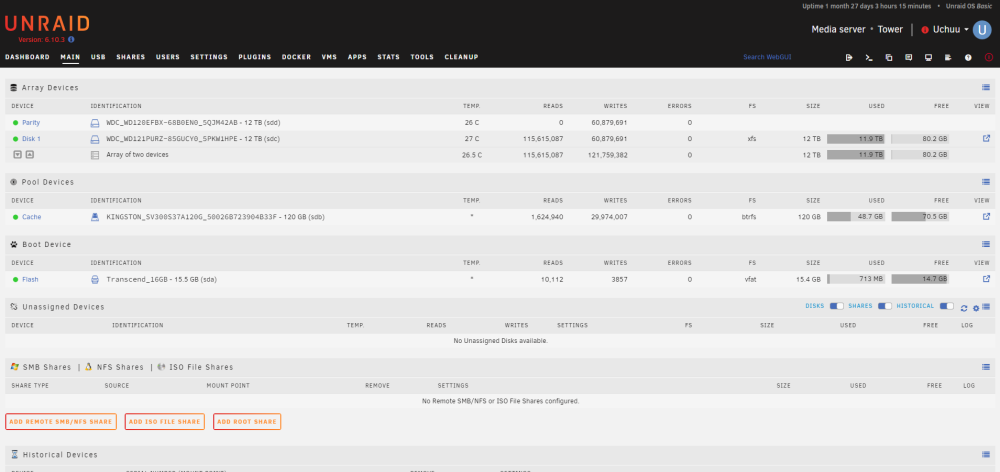This screenshot has height=472, width=1000.
Task: Go to the Plugins tab
Action: tap(255, 57)
